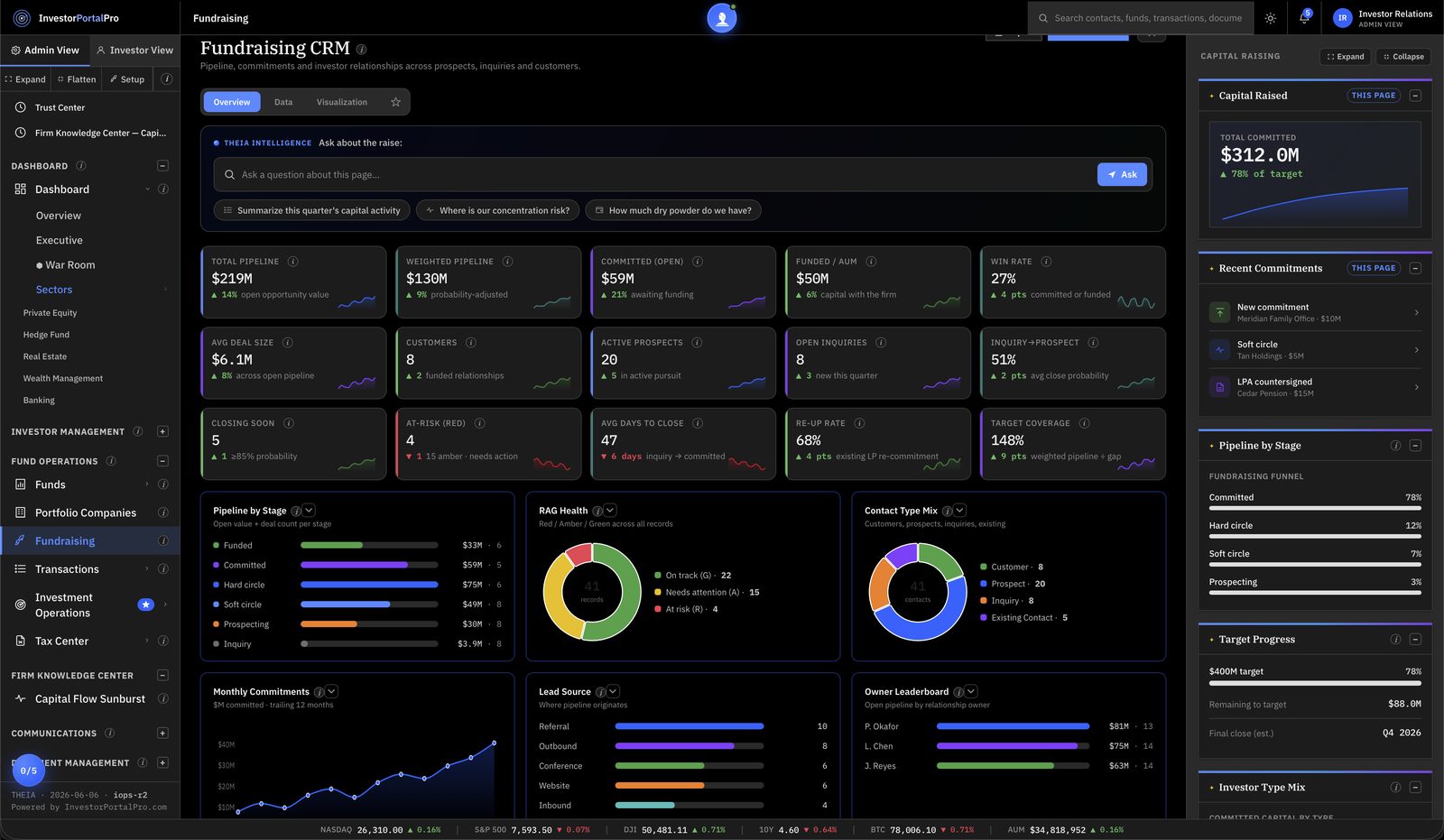Image resolution: width=1444 pixels, height=840 pixels.
Task: Expand the Communications sidebar section
Action: [162, 734]
